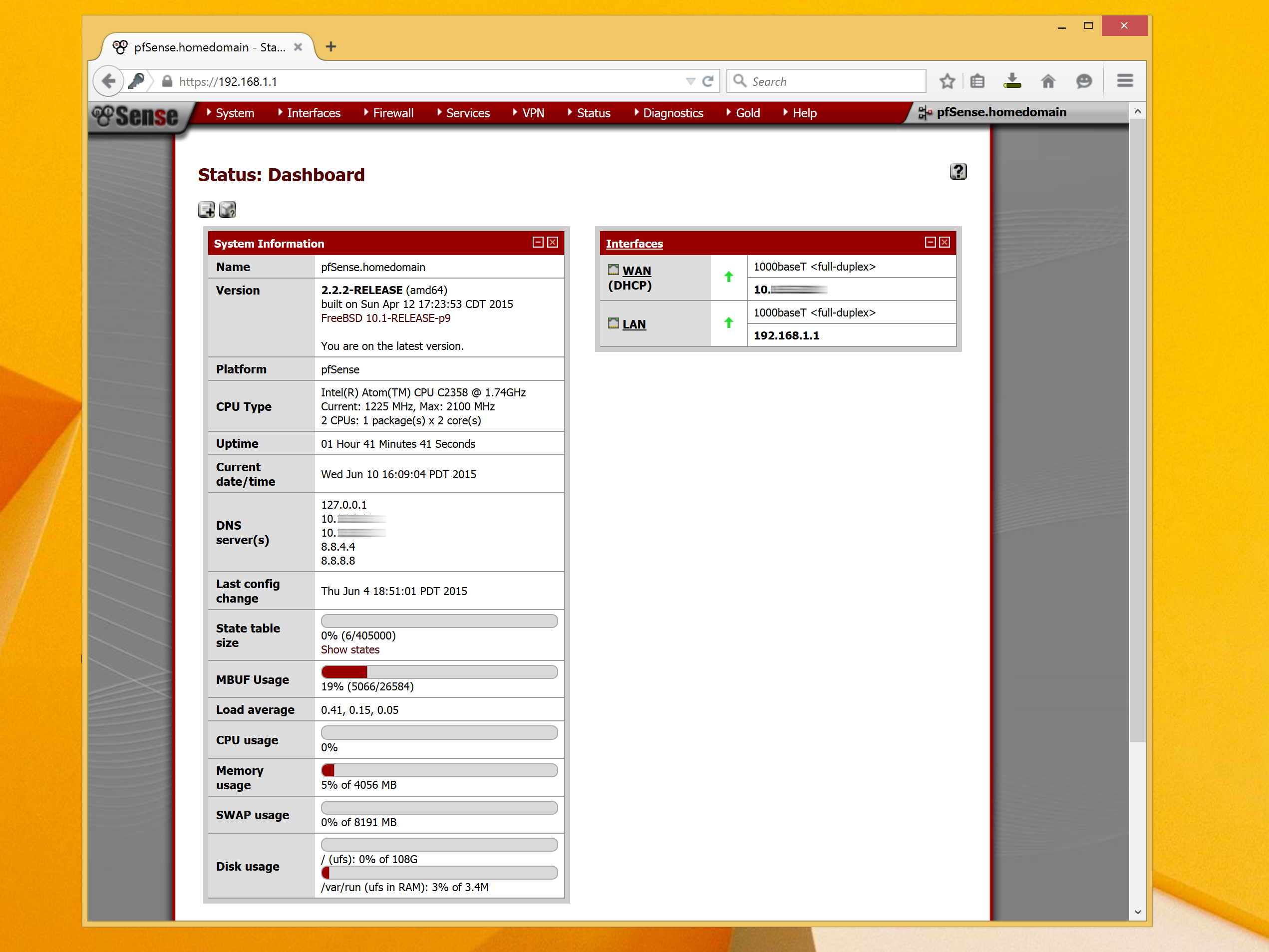Image resolution: width=1269 pixels, height=952 pixels.
Task: Click the add widget plus icon
Action: tap(207, 210)
